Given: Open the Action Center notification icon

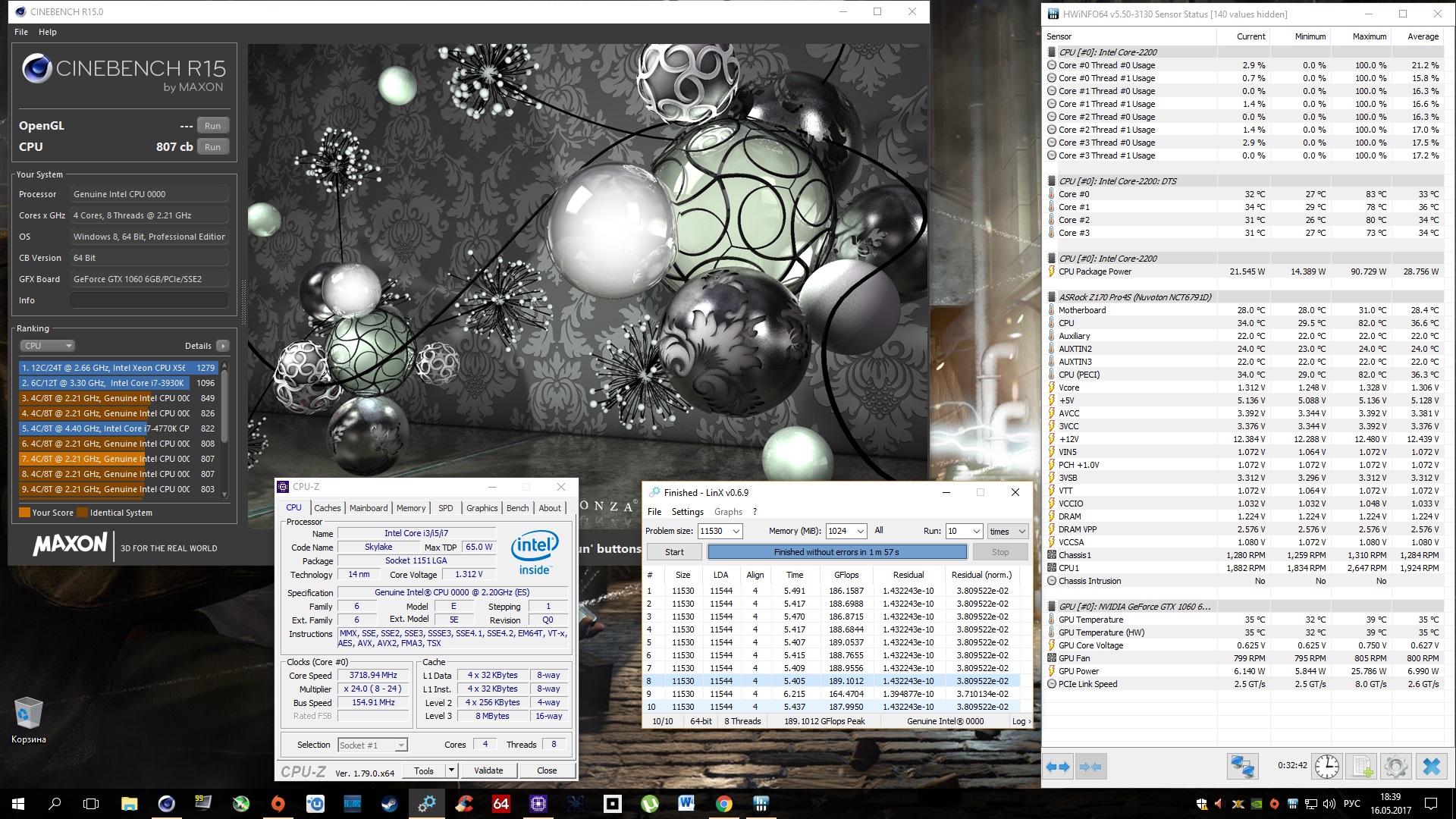Looking at the screenshot, I should point(1430,803).
